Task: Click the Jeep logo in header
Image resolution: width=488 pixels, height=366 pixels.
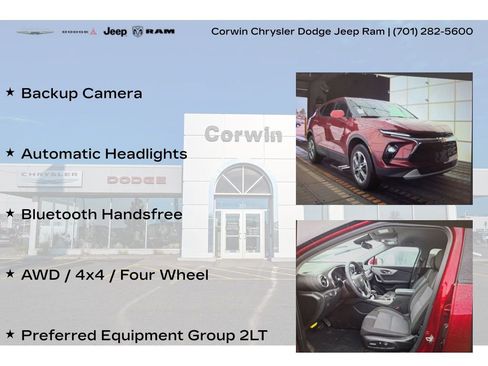Action: 115,32
